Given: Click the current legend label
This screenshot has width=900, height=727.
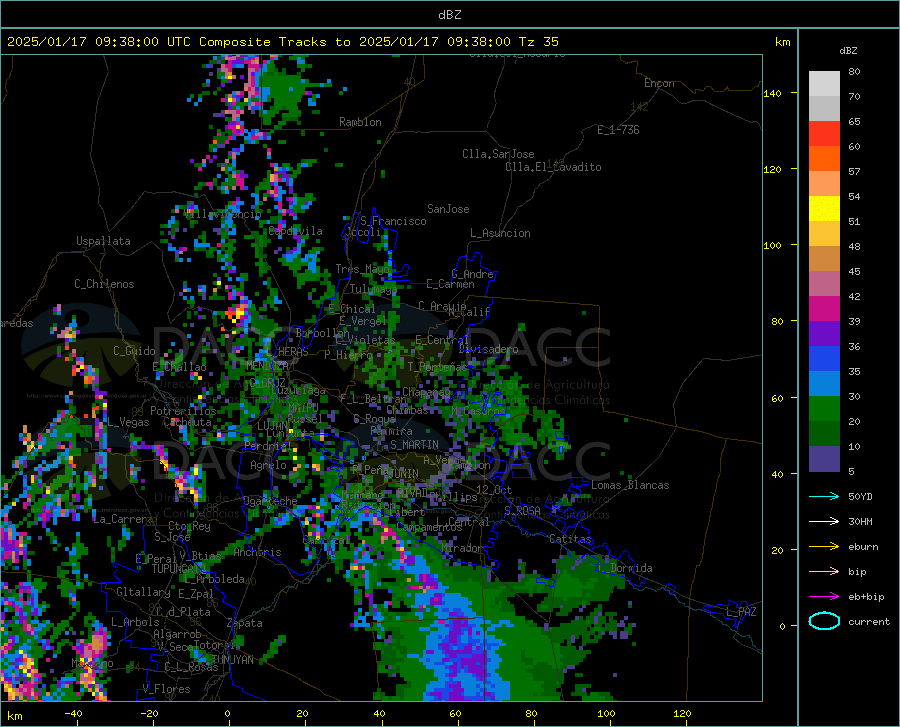Looking at the screenshot, I should pyautogui.click(x=869, y=621).
